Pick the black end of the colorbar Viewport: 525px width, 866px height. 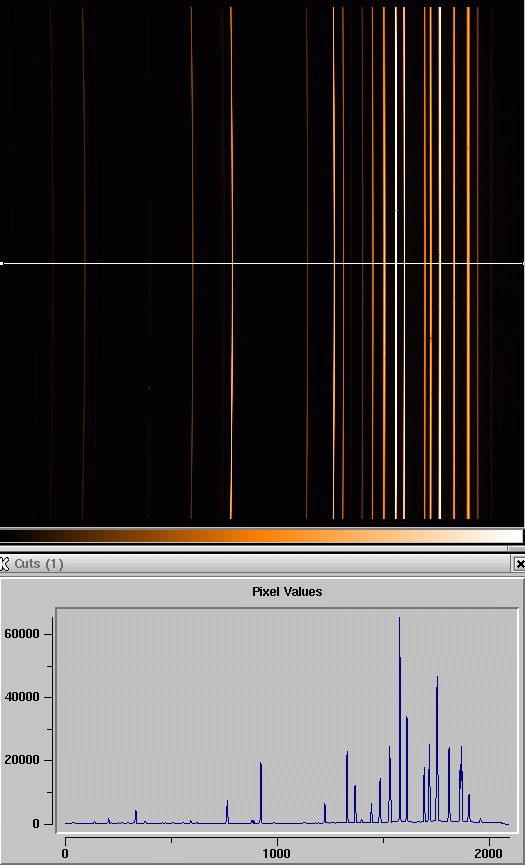tap(8, 536)
